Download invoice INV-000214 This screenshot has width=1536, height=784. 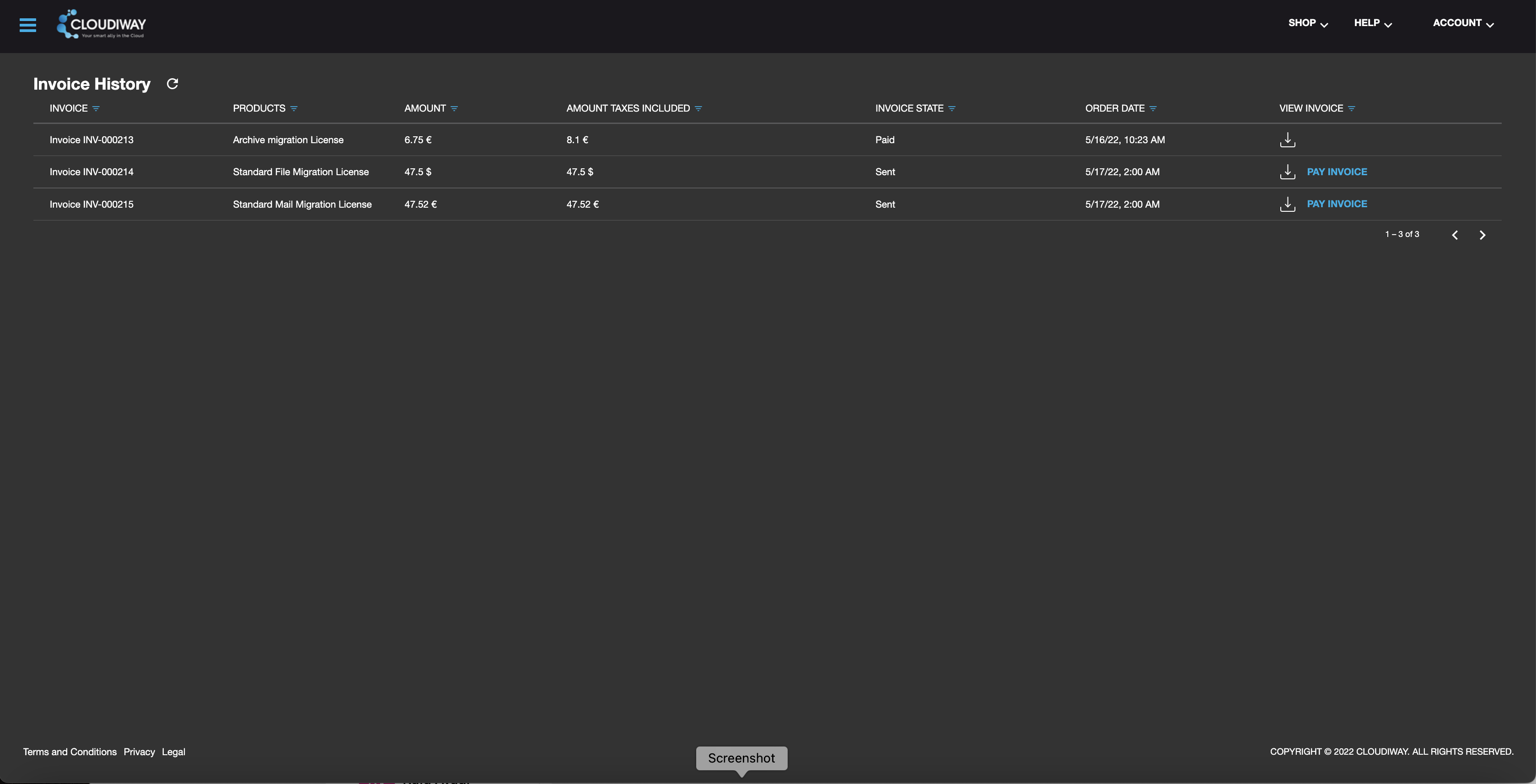(1287, 172)
